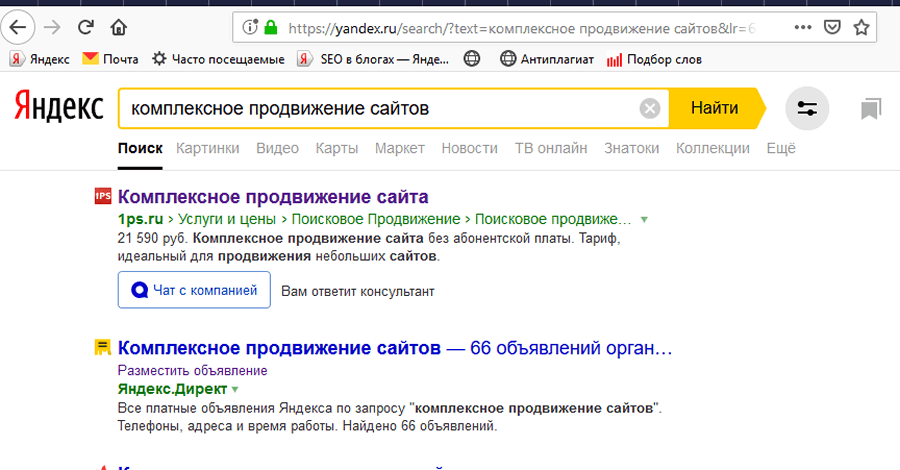Click the Яндекс.Директ link

point(173,389)
